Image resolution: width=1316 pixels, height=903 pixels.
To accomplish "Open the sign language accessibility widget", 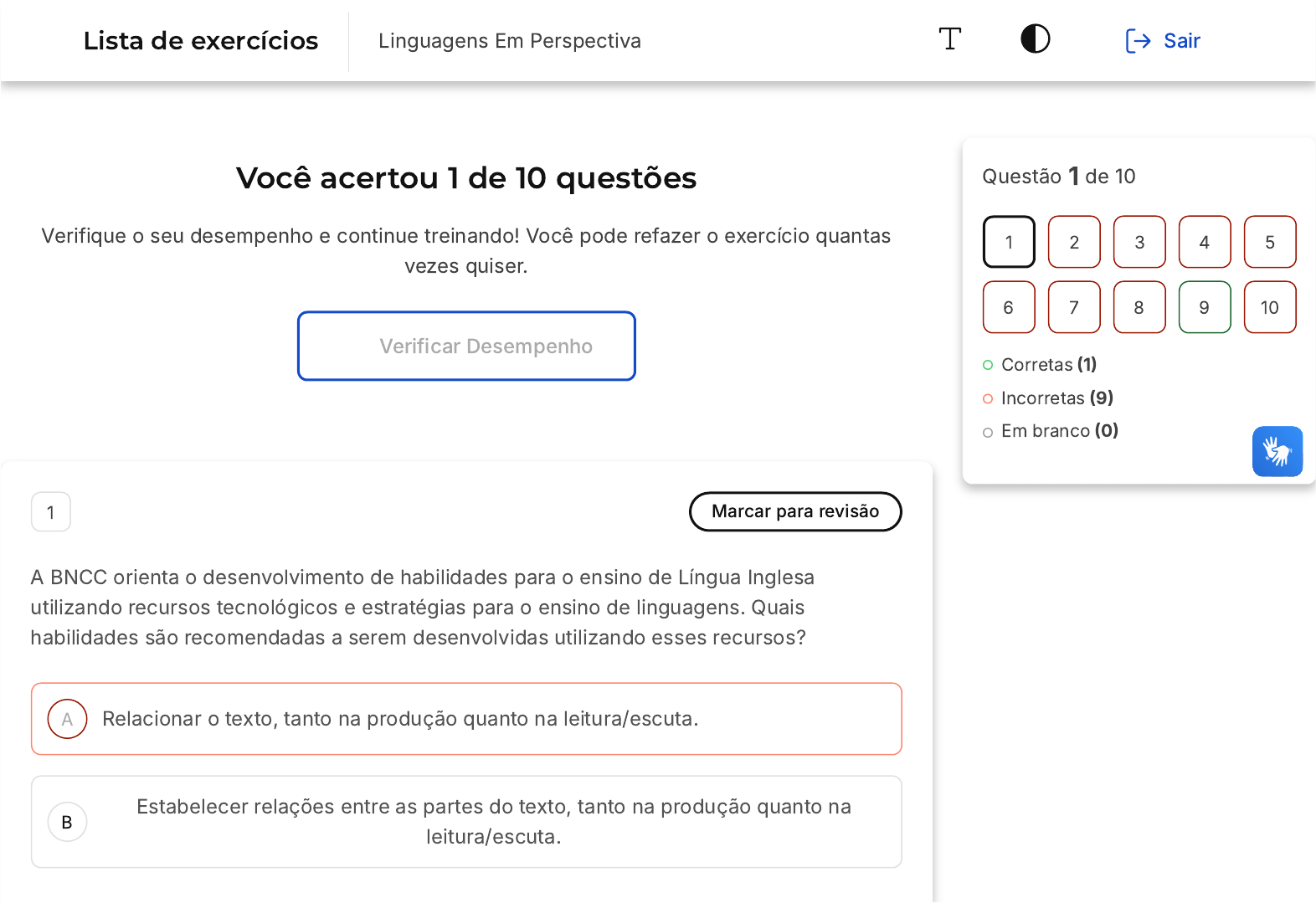I will pos(1277,452).
